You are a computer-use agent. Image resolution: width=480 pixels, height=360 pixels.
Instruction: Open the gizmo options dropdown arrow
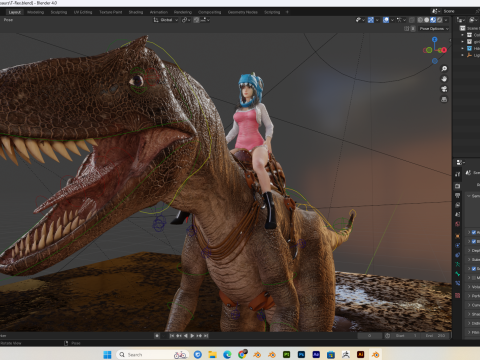(x=377, y=20)
